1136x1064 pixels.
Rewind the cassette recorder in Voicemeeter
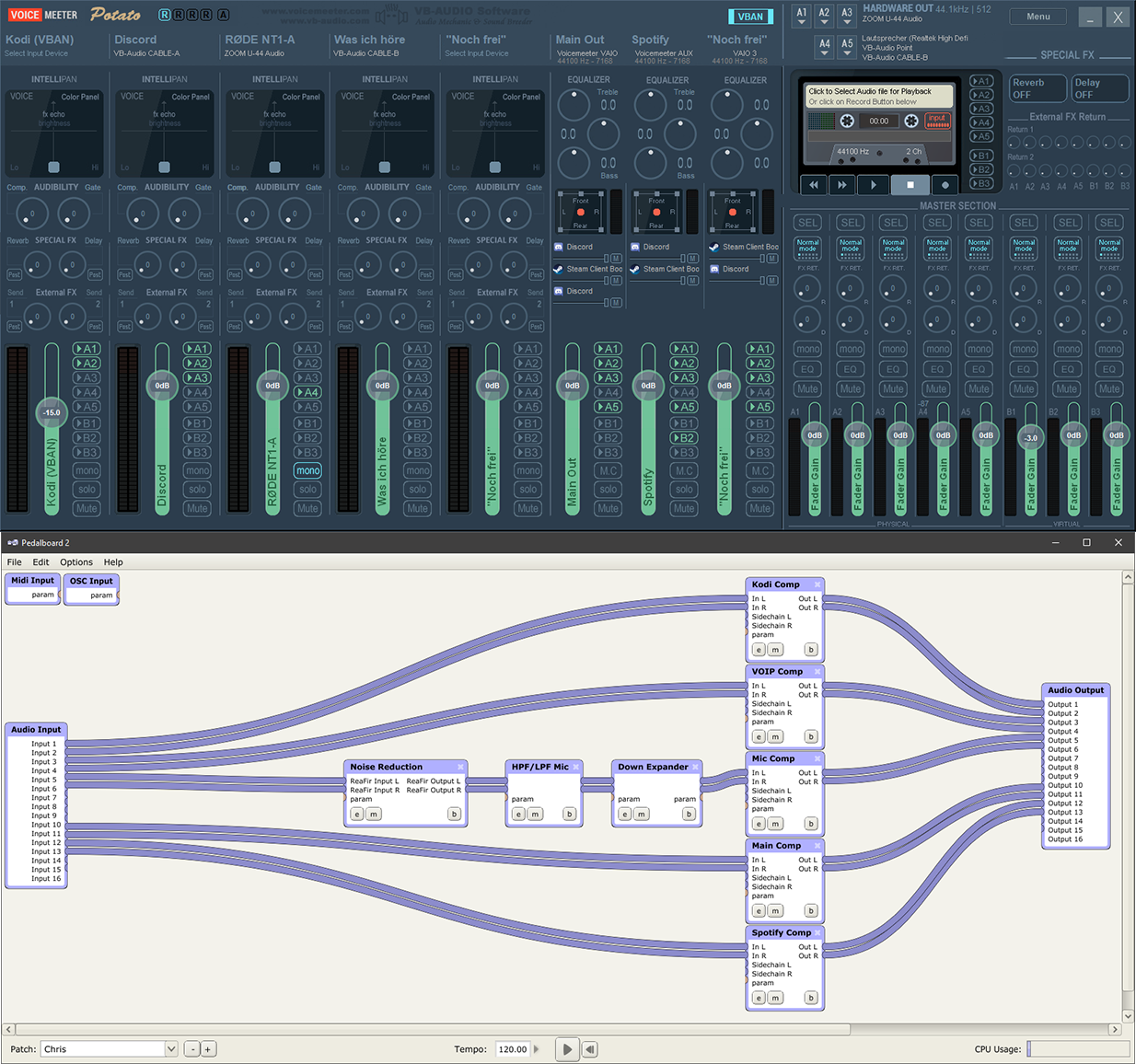click(814, 184)
